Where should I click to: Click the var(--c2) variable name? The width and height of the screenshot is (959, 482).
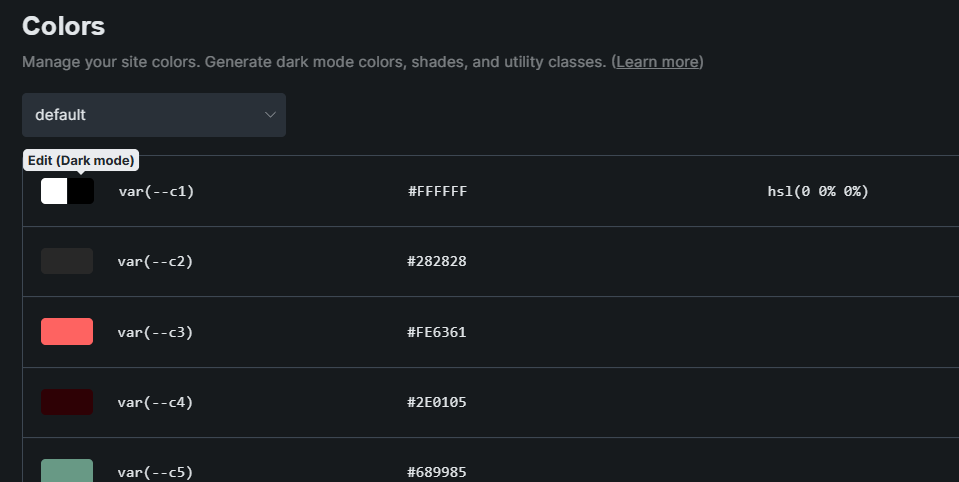(x=155, y=261)
